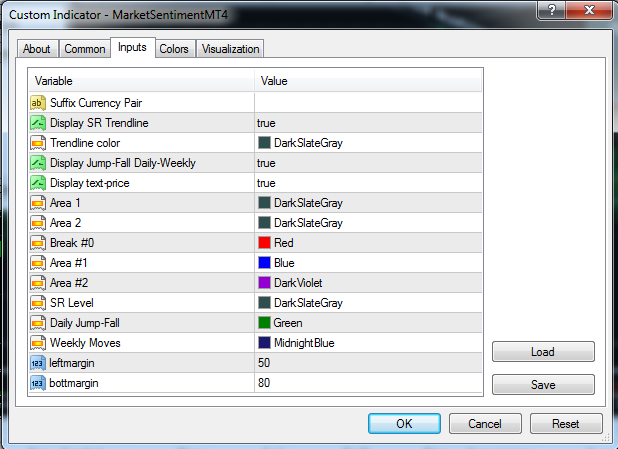
Task: Click the bottmargin value 80
Action: click(x=264, y=383)
